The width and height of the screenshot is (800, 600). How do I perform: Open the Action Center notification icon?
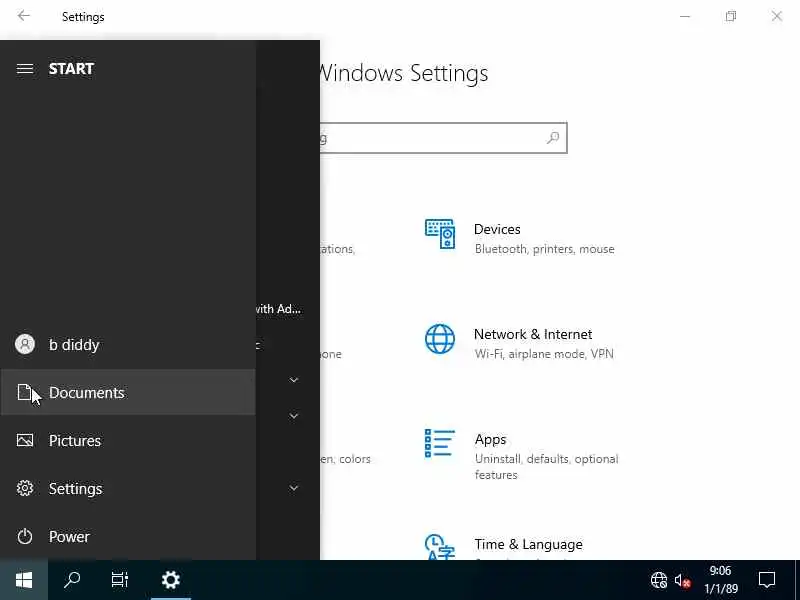coord(767,580)
